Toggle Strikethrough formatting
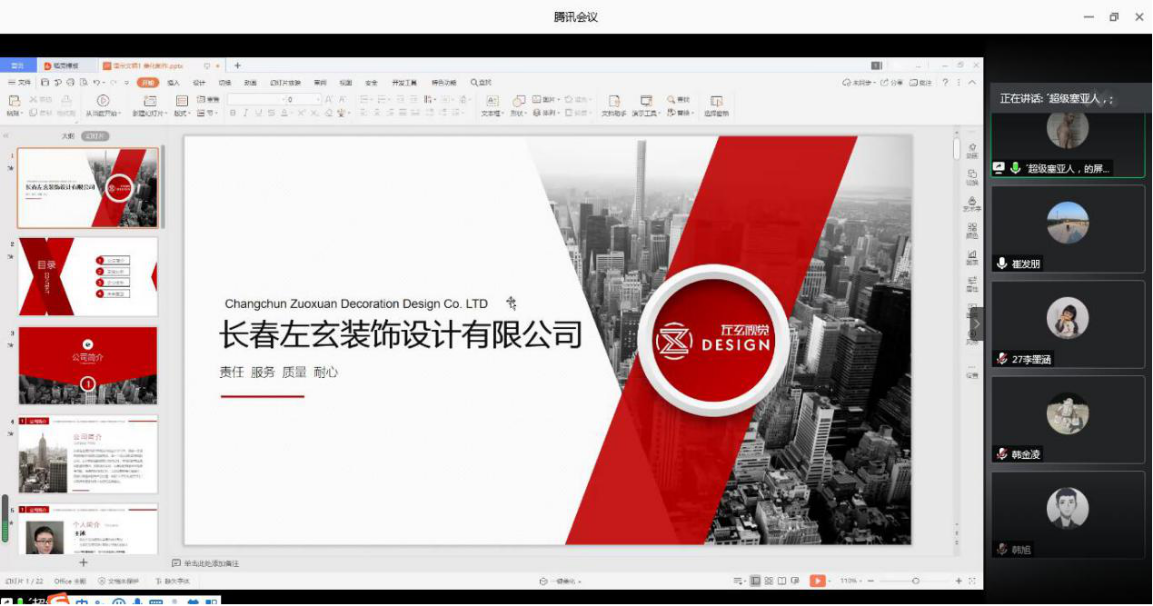Viewport: 1153px width, 606px height. [271, 113]
